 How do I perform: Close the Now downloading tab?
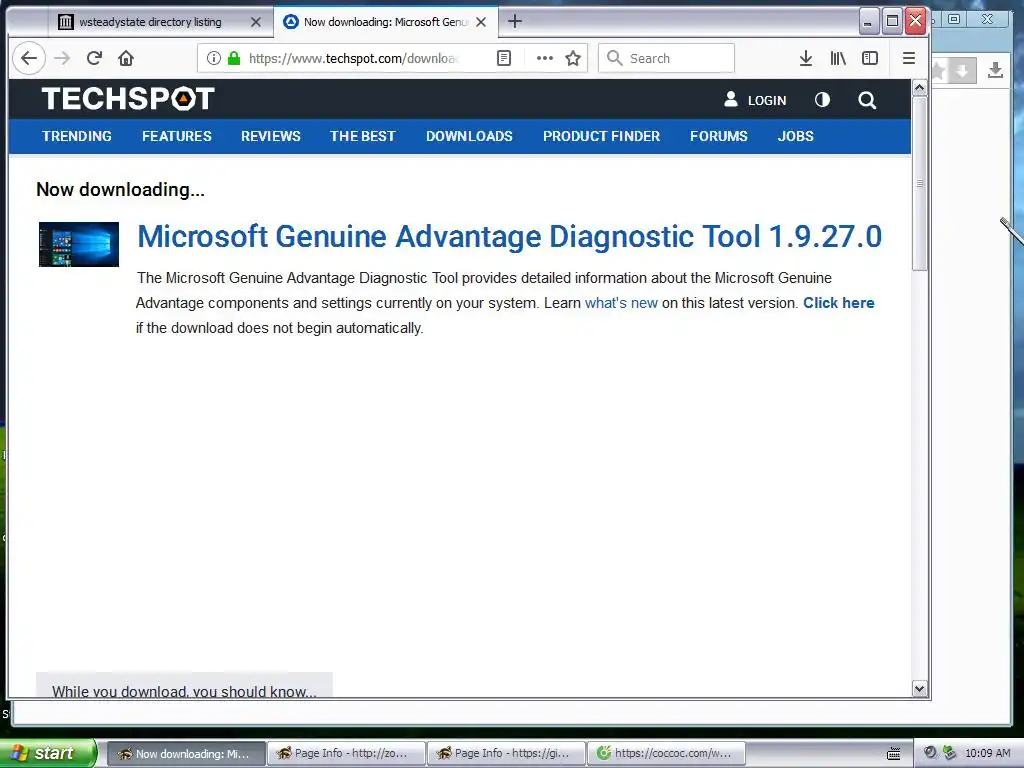481,22
